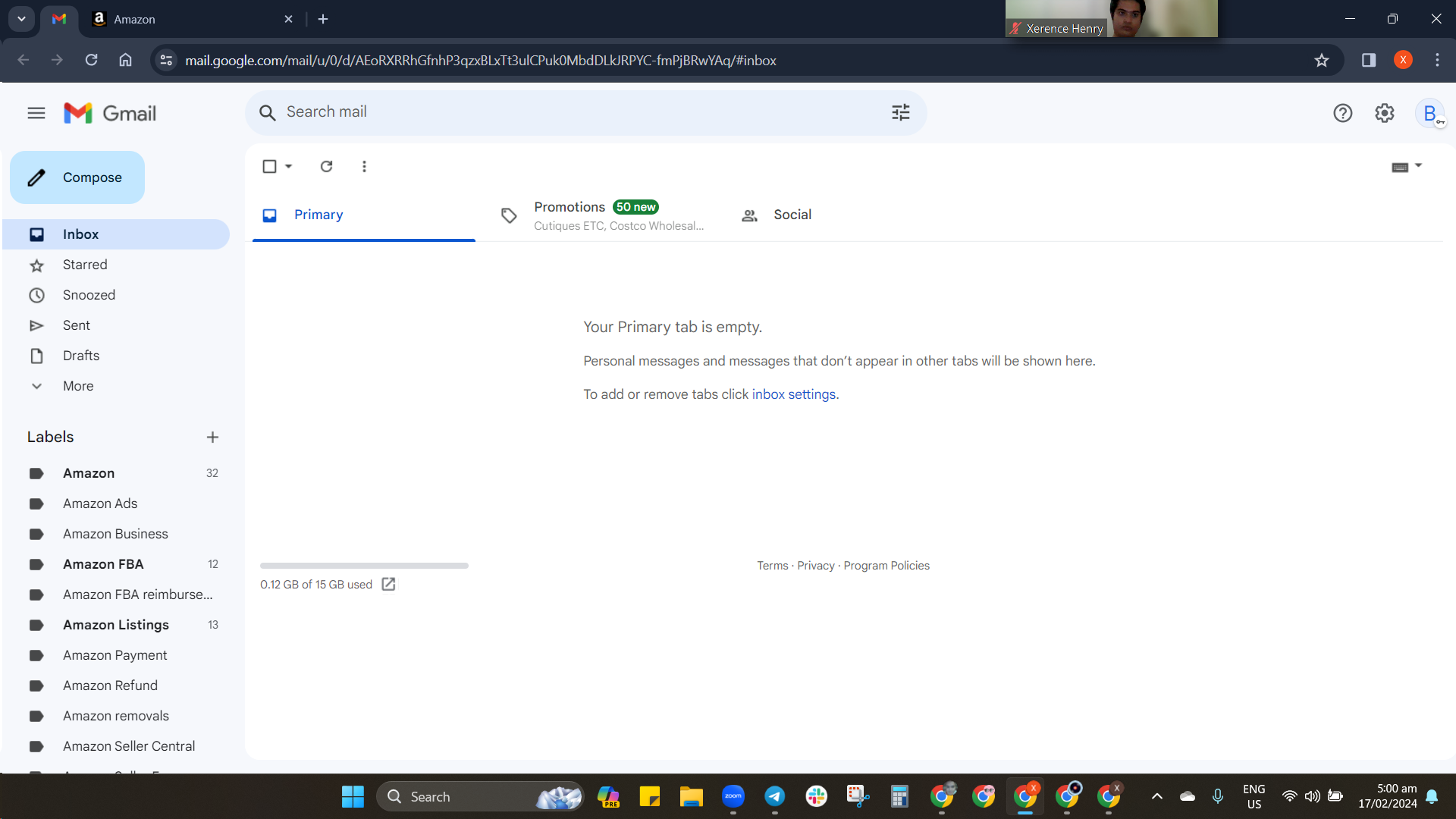The width and height of the screenshot is (1456, 819).
Task: Click the search magnifier icon in Gmail
Action: [x=267, y=113]
